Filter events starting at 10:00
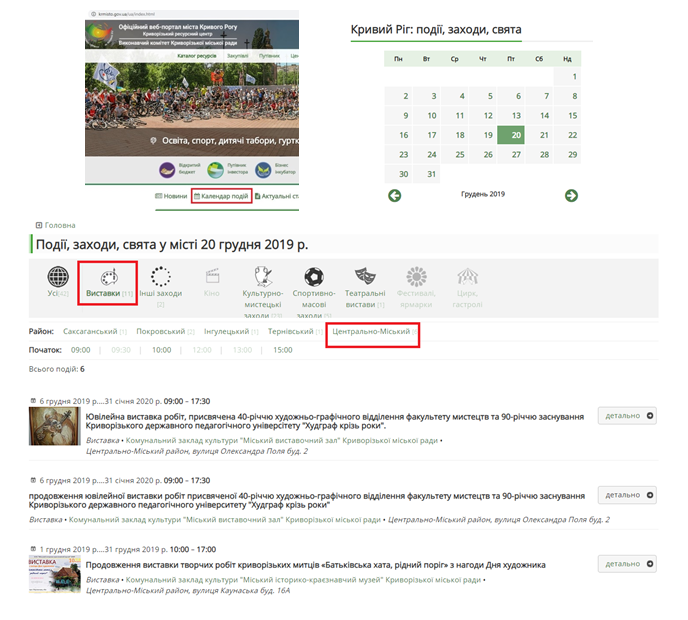 (x=161, y=350)
